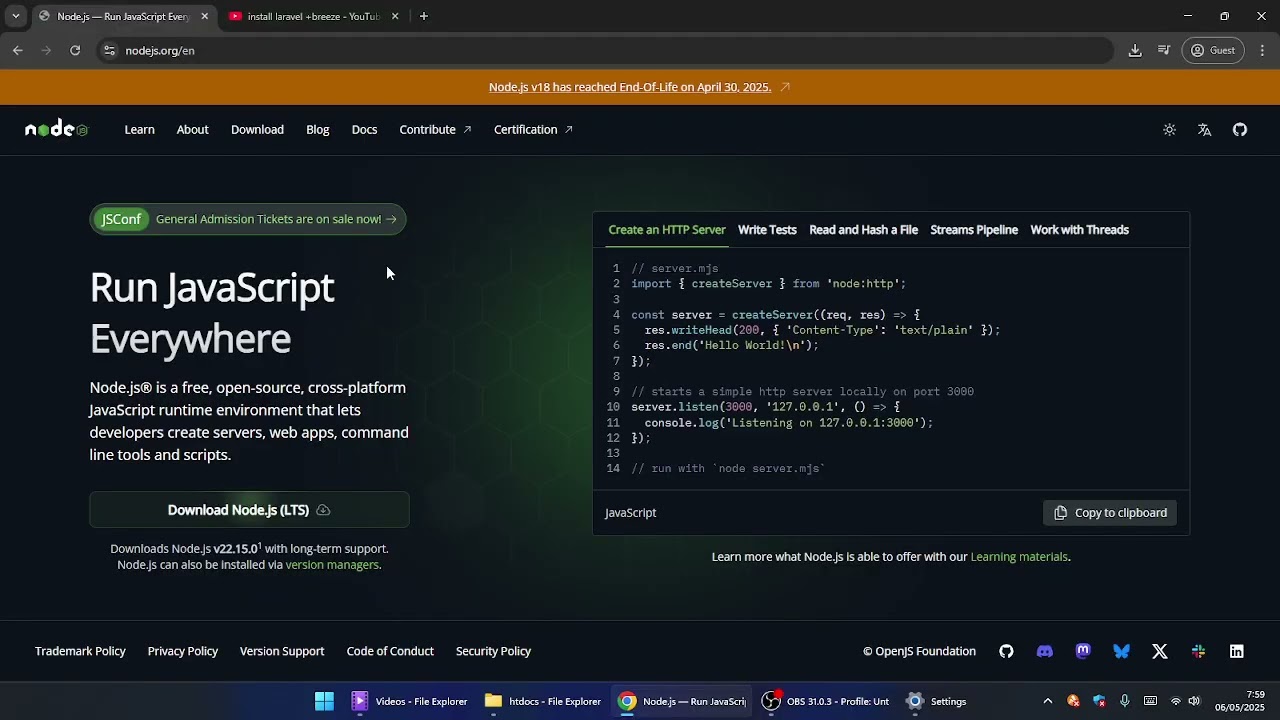
Task: Click Copy to clipboard button
Action: [1110, 513]
